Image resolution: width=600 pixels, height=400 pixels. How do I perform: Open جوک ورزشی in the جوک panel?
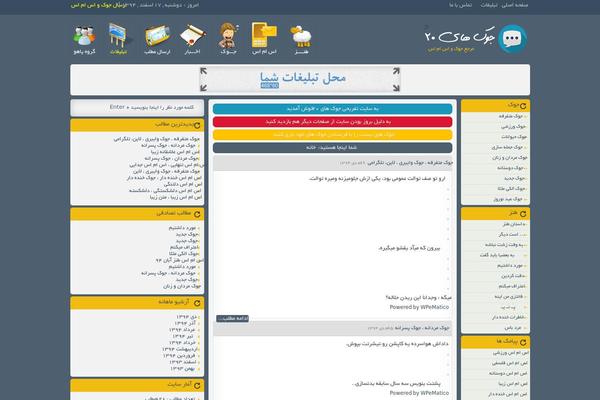(x=514, y=126)
